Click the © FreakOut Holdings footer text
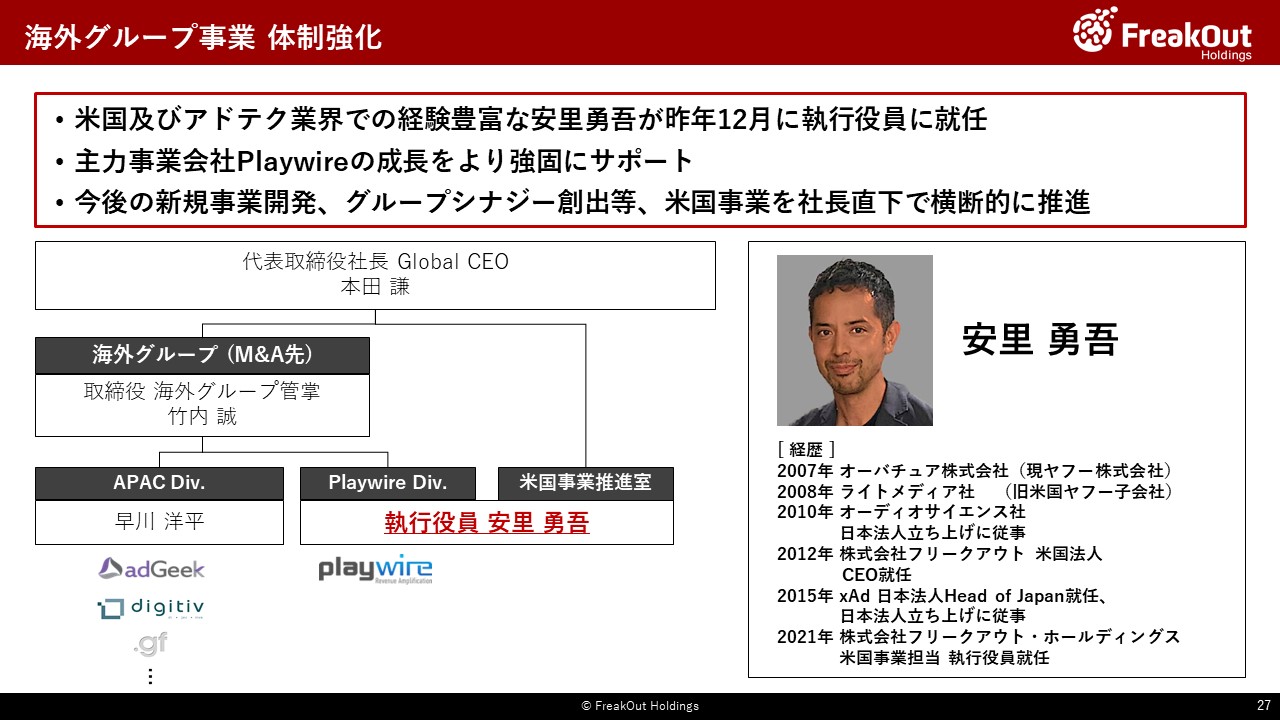 click(x=640, y=706)
